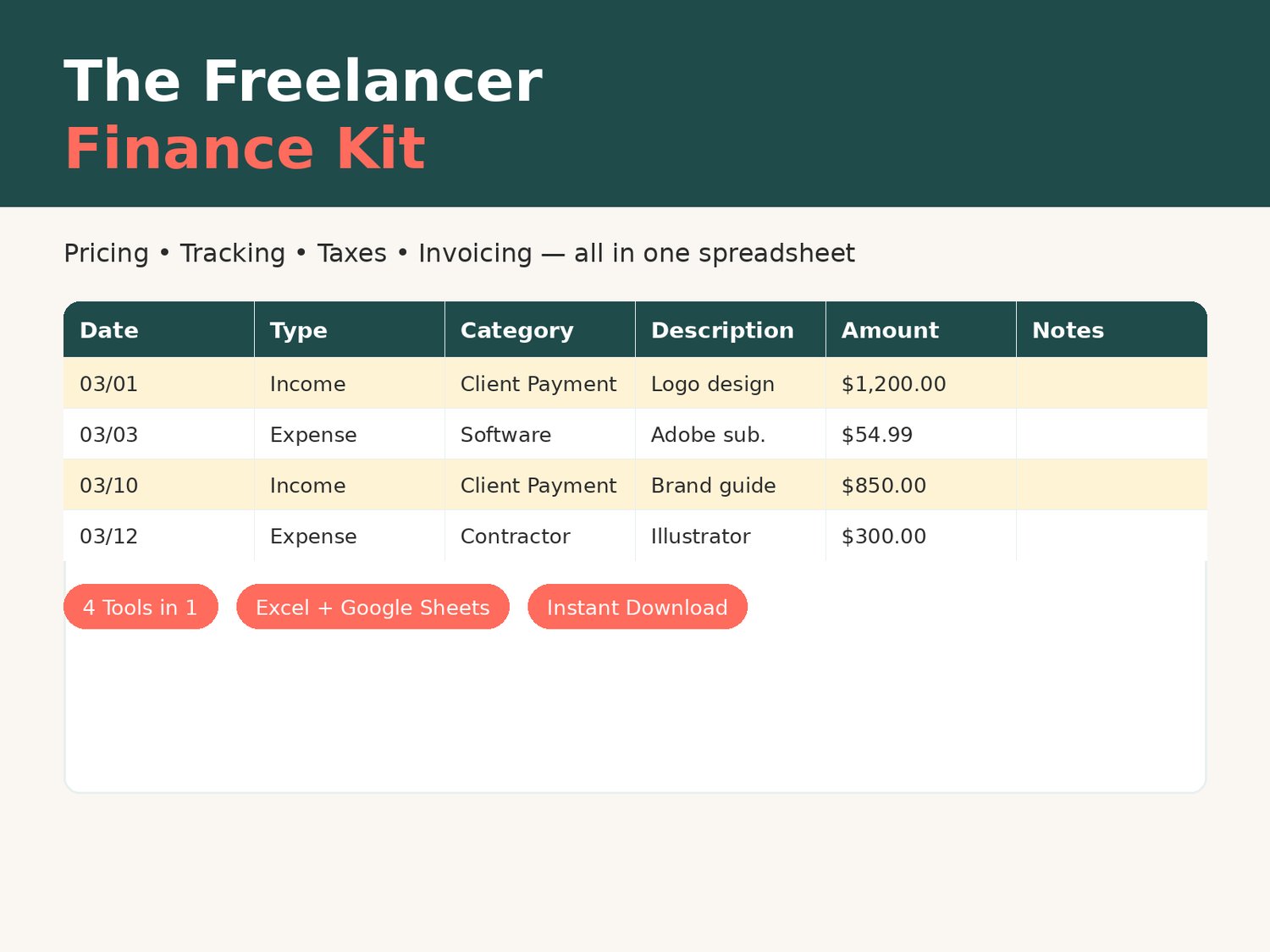Select the Amount column header
Viewport: 1270px width, 952px height.
pyautogui.click(x=921, y=329)
